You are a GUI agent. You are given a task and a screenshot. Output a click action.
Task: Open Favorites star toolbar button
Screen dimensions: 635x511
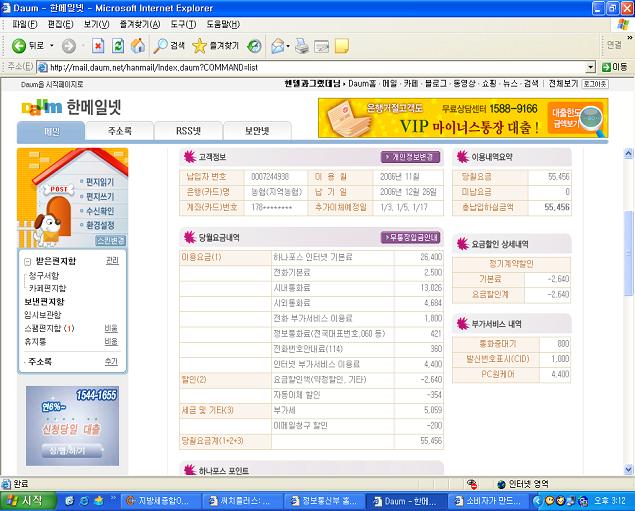pos(215,46)
